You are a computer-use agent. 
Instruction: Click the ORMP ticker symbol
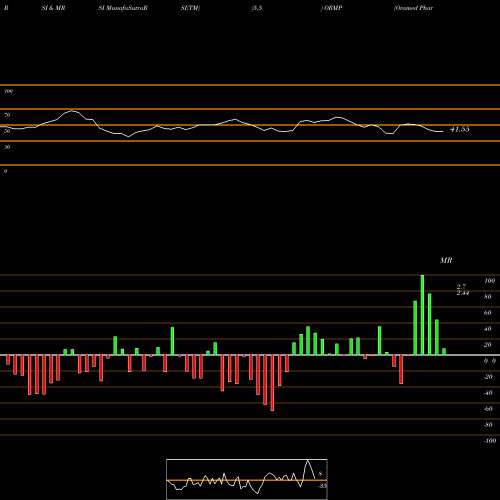point(333,8)
